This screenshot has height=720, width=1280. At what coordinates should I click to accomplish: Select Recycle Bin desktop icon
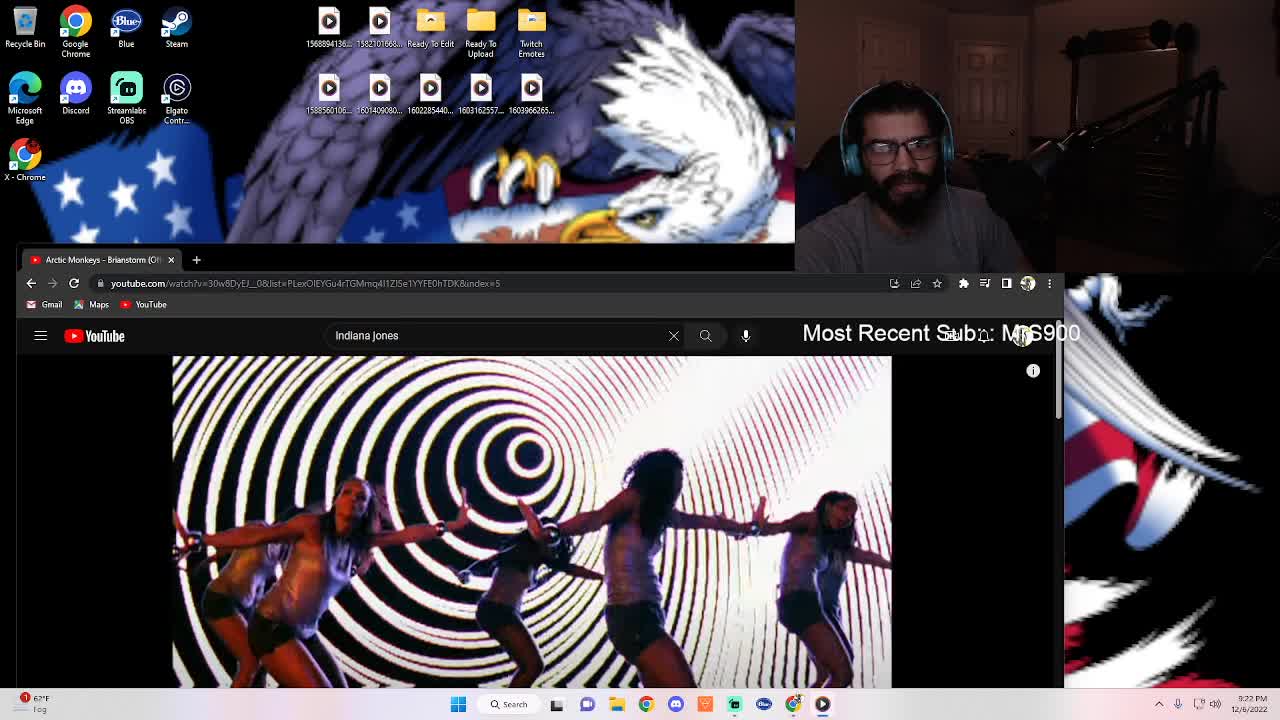click(x=25, y=28)
